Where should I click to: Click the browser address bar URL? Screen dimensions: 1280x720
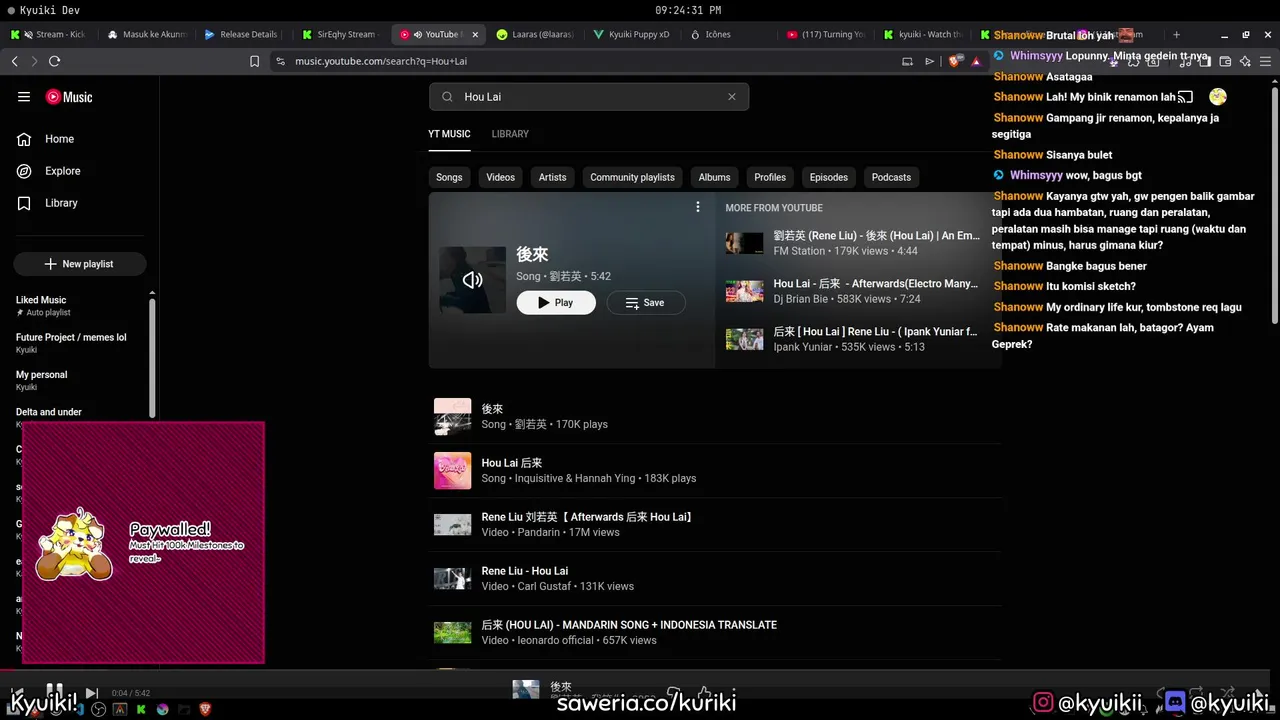(381, 61)
